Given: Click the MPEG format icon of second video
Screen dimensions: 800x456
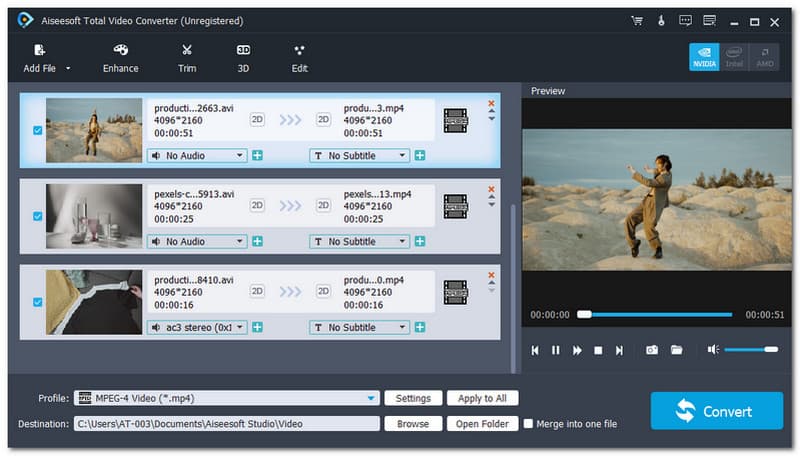Looking at the screenshot, I should pyautogui.click(x=455, y=206).
